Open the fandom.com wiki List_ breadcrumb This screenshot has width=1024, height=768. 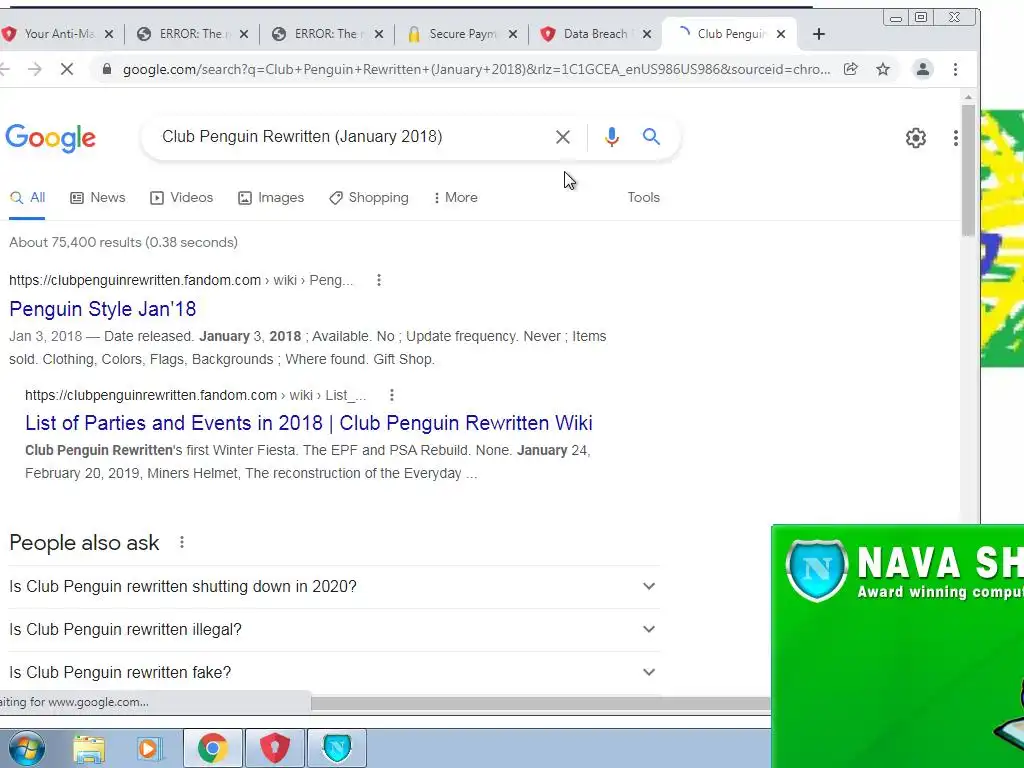point(196,395)
